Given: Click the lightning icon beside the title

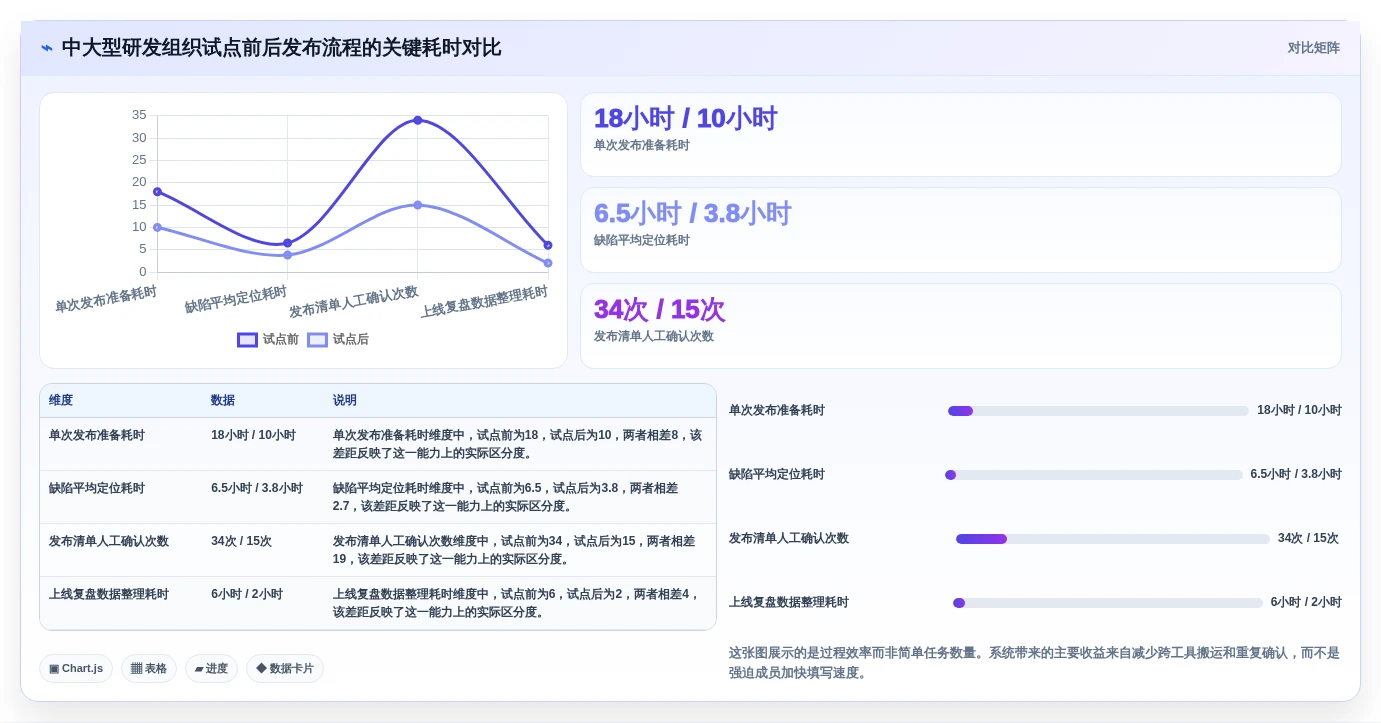Looking at the screenshot, I should point(47,48).
